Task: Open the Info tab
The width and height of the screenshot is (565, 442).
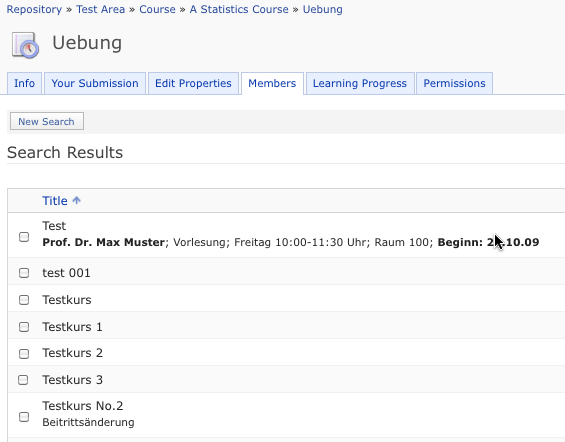Action: click(x=25, y=83)
